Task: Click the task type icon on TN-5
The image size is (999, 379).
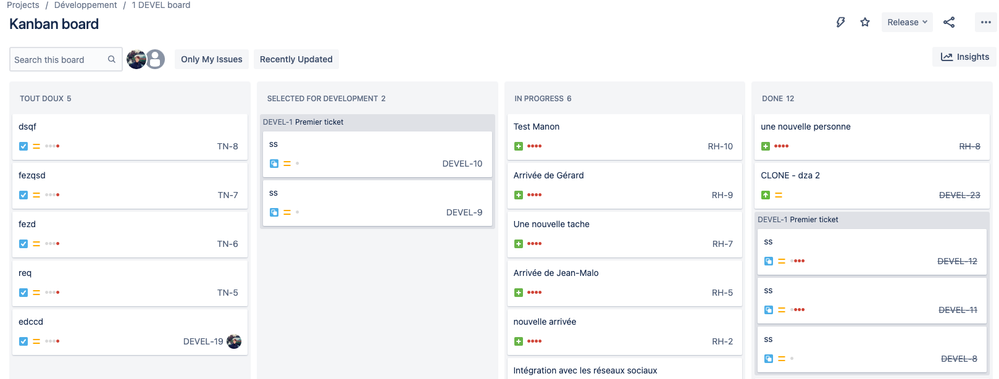Action: (x=24, y=292)
